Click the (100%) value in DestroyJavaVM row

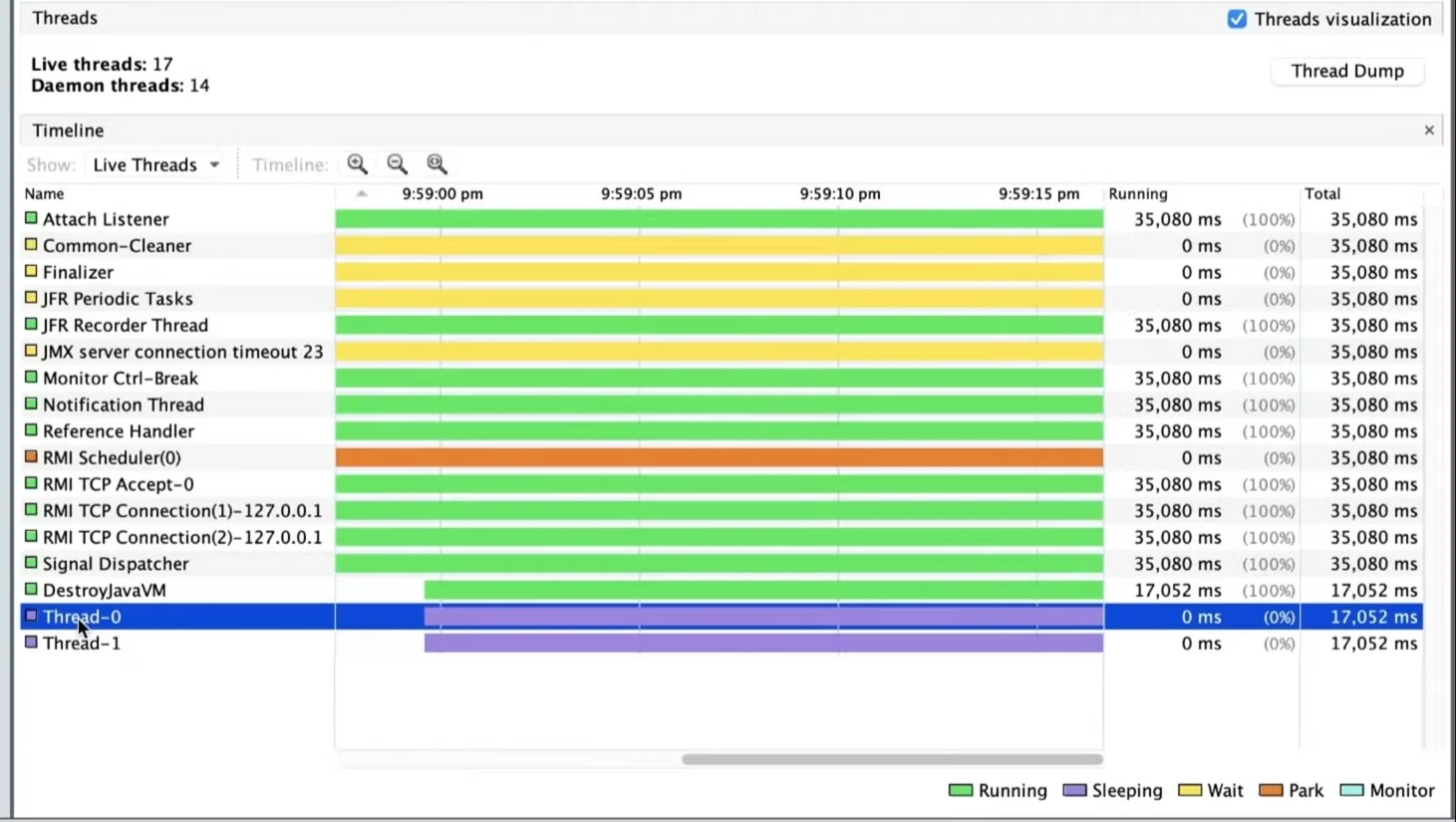tap(1269, 591)
